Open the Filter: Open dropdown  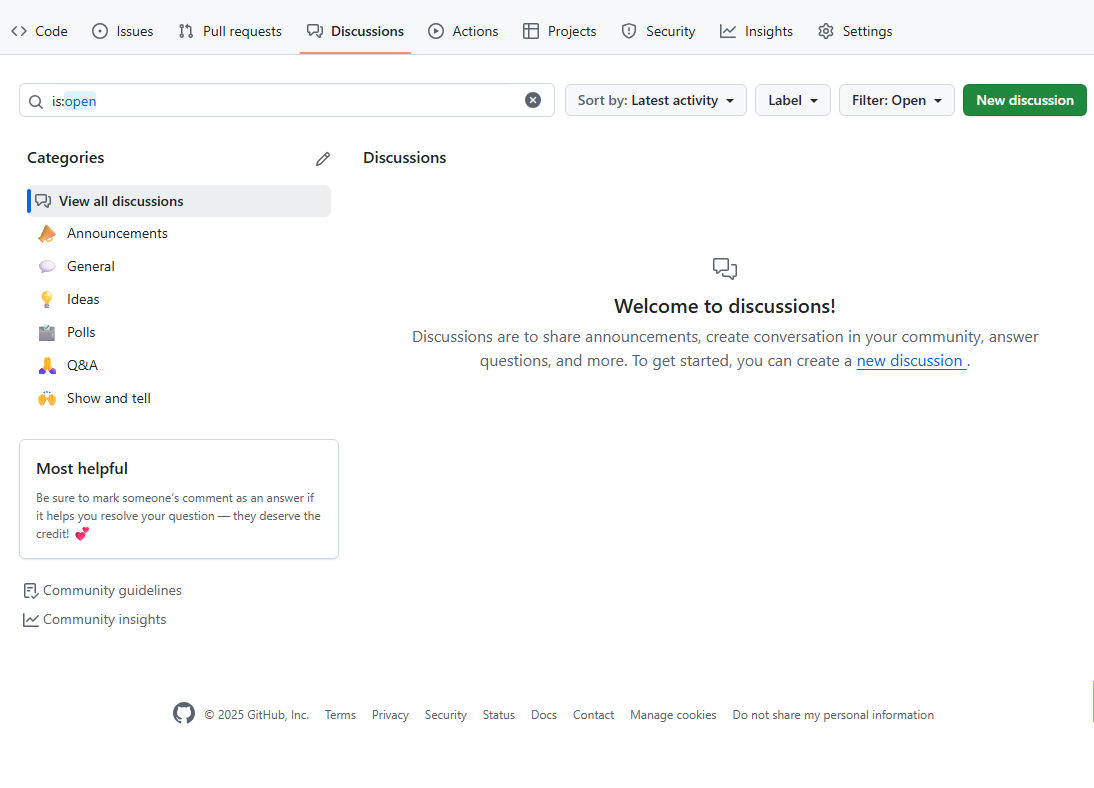[x=896, y=100]
